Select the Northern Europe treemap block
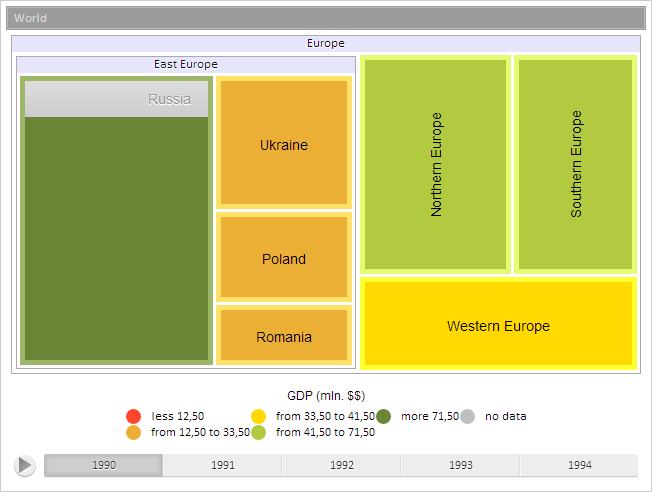This screenshot has width=652, height=492. 436,164
